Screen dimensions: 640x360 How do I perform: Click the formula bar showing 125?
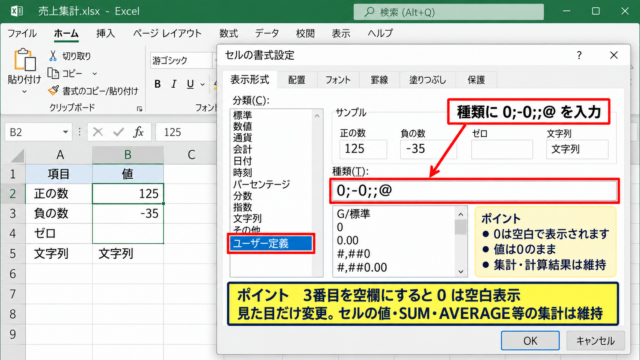(186, 132)
